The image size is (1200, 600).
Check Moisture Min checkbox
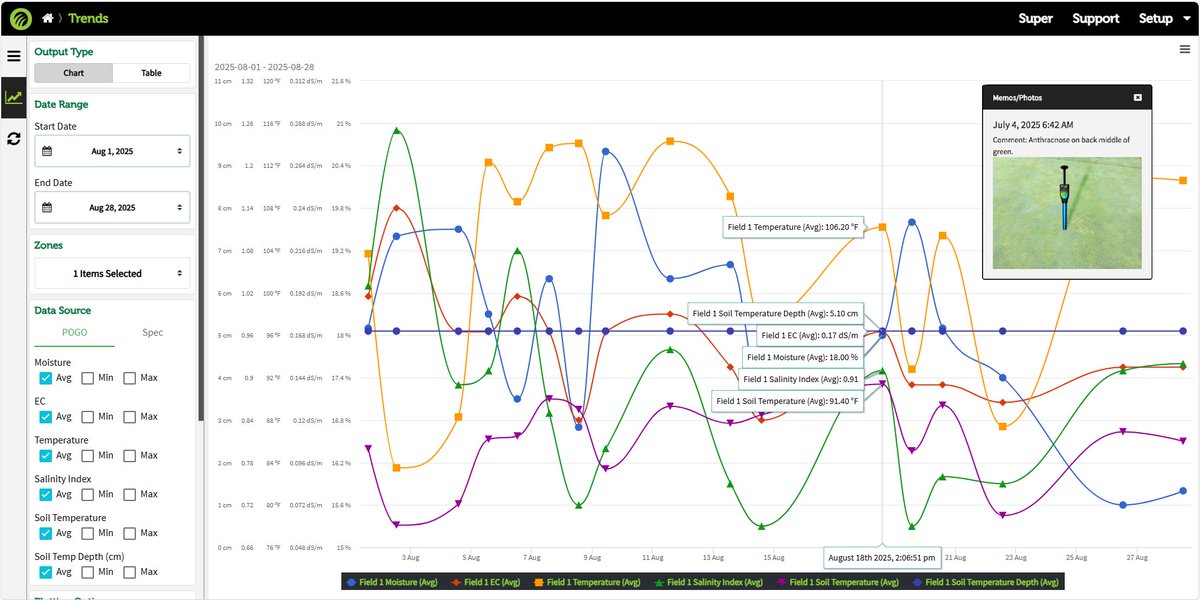tap(87, 378)
